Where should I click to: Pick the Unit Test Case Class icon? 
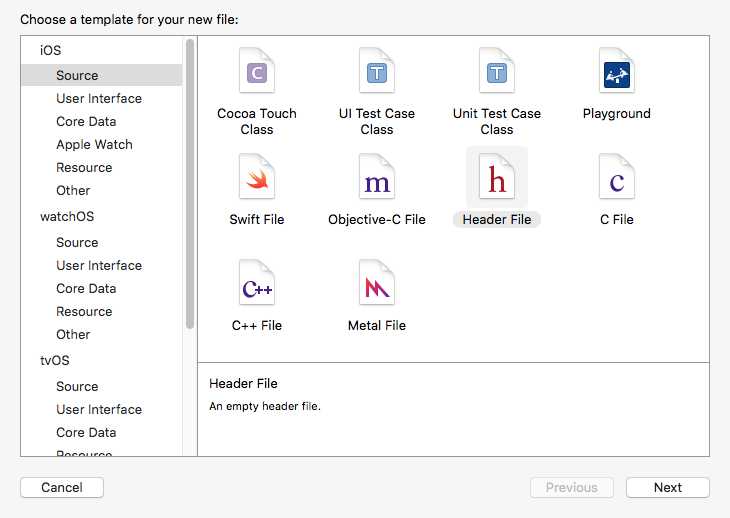(497, 71)
